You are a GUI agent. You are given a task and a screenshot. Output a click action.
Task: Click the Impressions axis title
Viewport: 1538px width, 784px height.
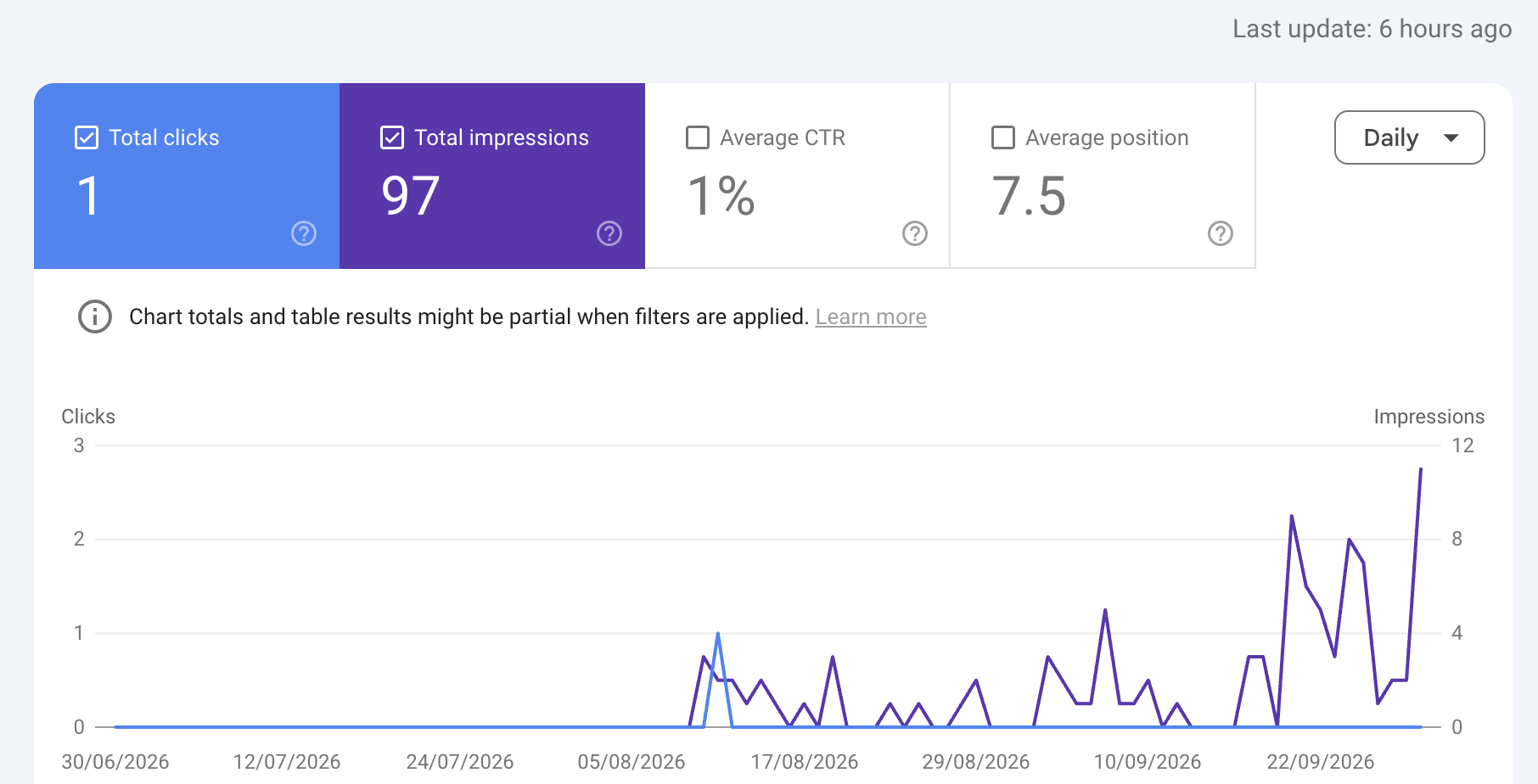(x=1429, y=417)
